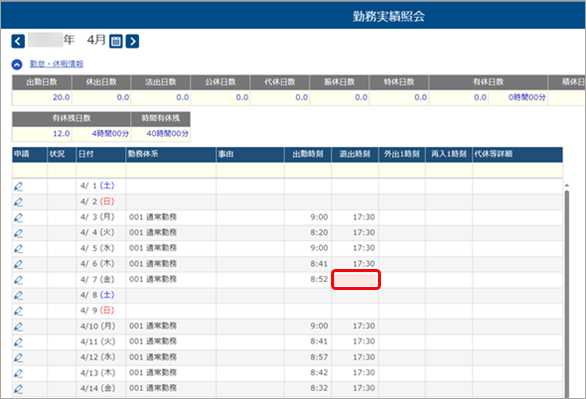Open the 勤怠・休暇情報 link
The image size is (586, 399).
[x=56, y=64]
